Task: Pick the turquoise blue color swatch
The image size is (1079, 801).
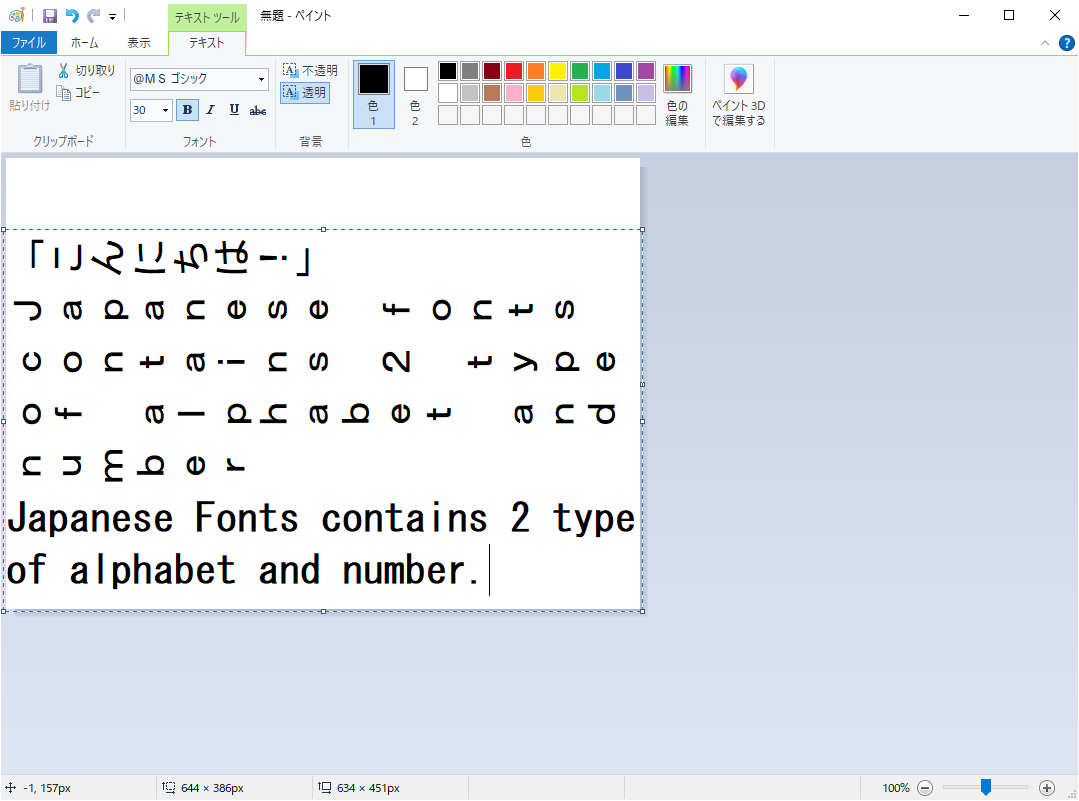Action: pos(602,71)
